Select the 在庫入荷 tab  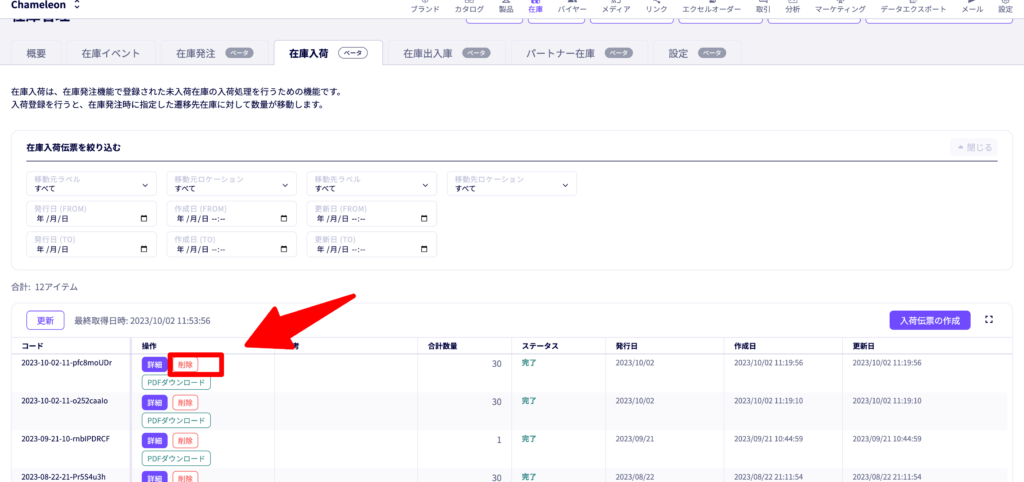tap(328, 54)
